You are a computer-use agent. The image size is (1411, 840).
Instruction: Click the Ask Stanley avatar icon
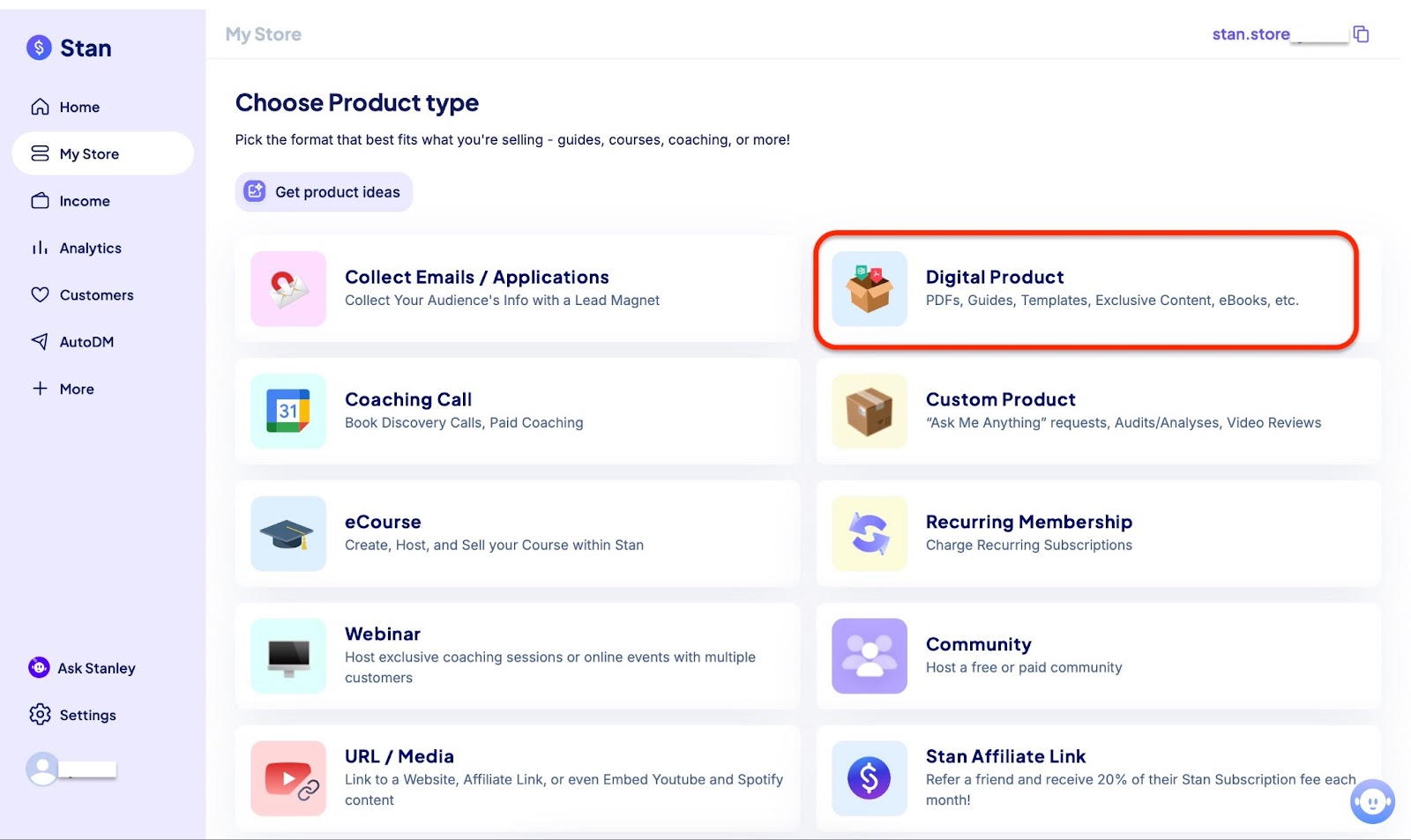(39, 667)
